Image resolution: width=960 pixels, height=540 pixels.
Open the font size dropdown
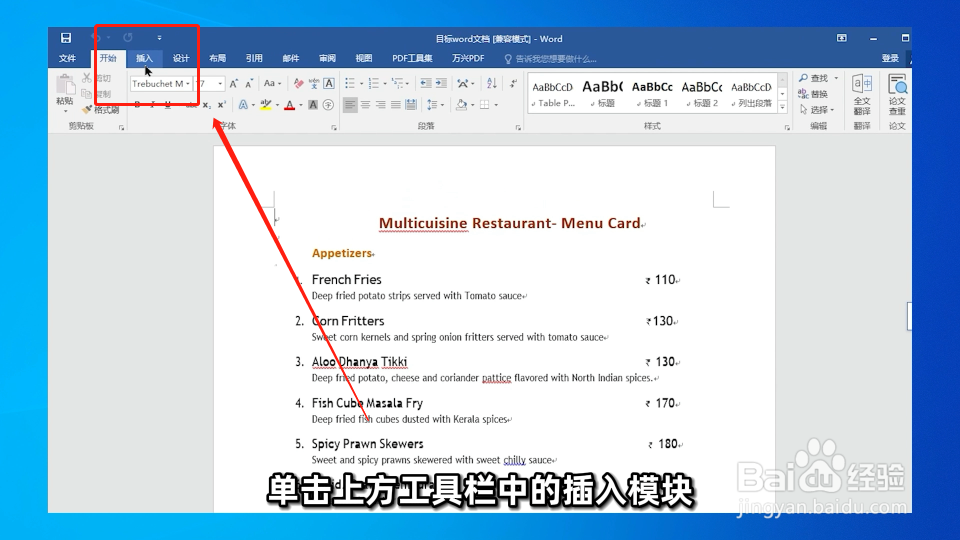click(220, 84)
